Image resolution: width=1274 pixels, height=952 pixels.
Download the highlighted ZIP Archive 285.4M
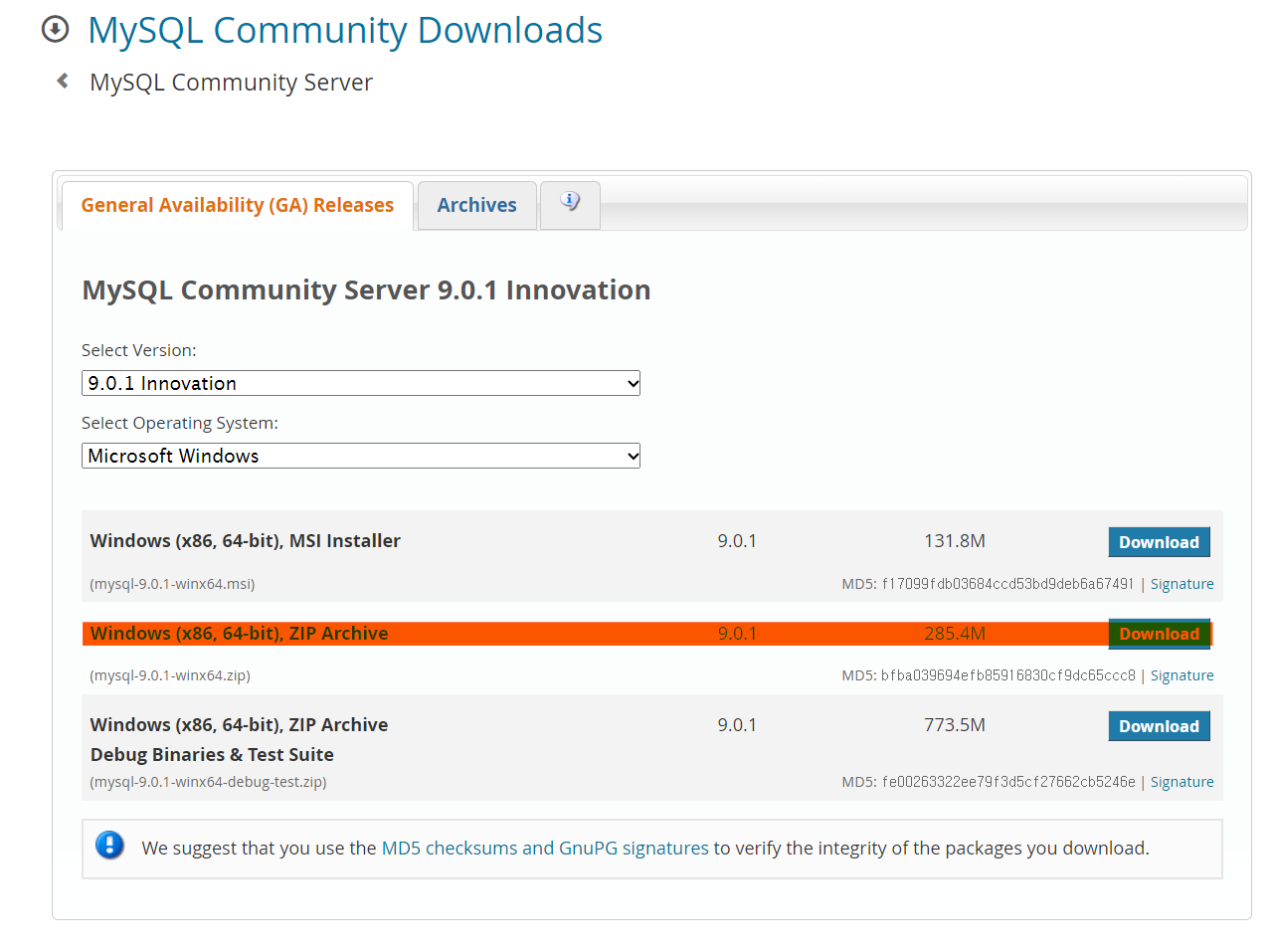(1160, 634)
